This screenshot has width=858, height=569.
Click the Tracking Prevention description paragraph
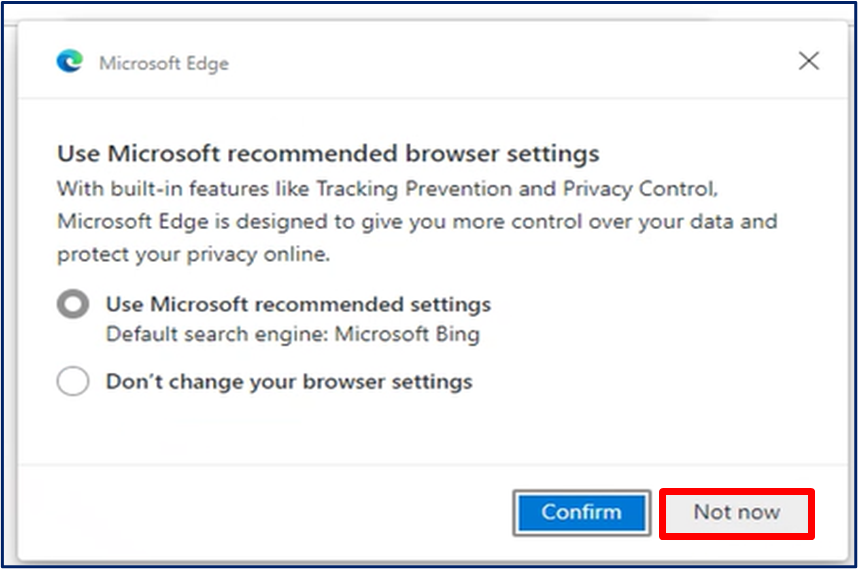[x=417, y=221]
